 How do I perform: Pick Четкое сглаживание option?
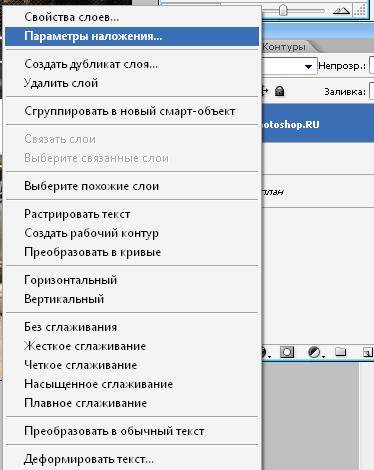(x=132, y=365)
